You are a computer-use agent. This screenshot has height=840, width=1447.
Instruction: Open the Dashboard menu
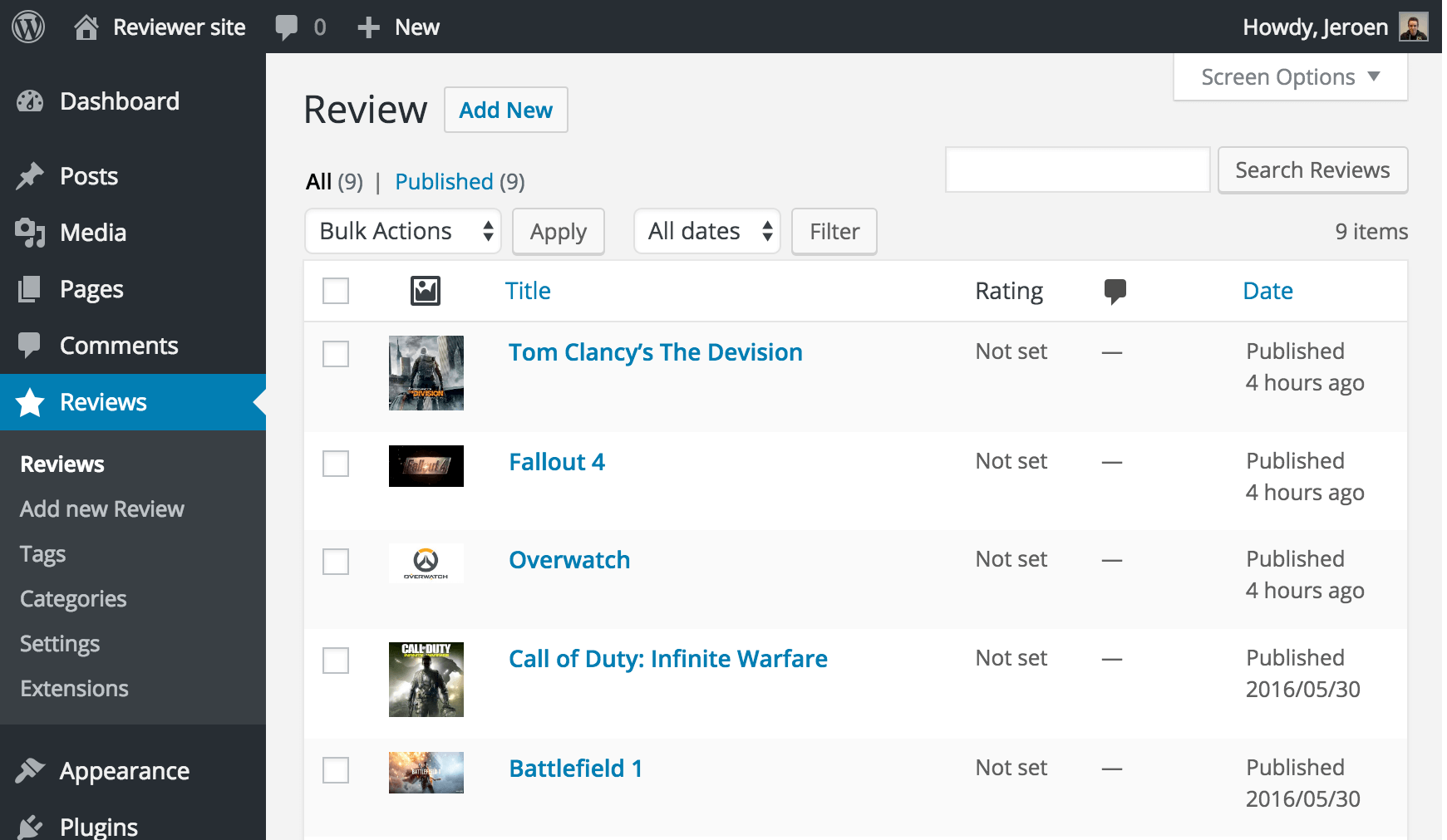point(133,101)
